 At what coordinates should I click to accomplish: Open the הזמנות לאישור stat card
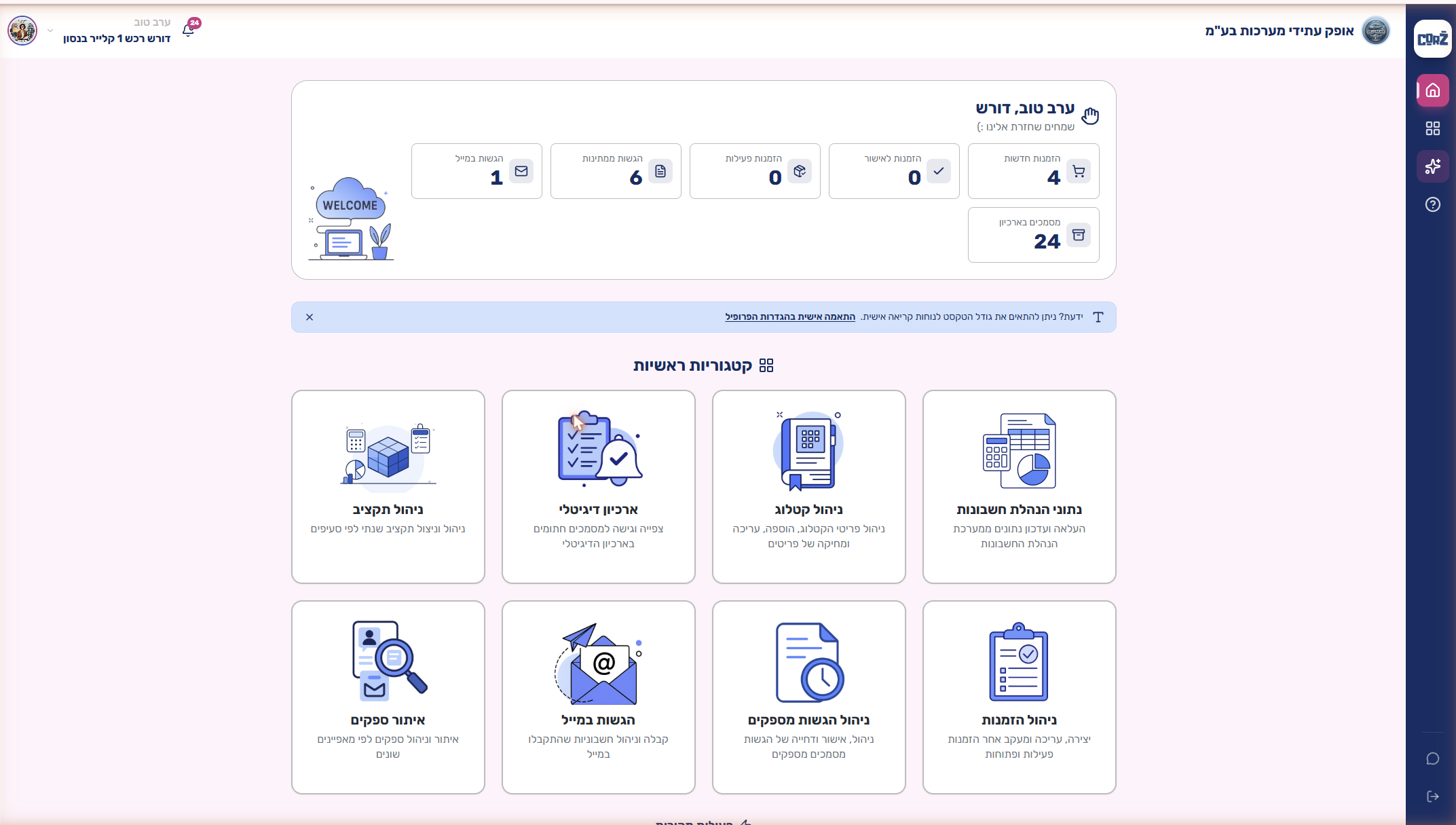coord(894,171)
